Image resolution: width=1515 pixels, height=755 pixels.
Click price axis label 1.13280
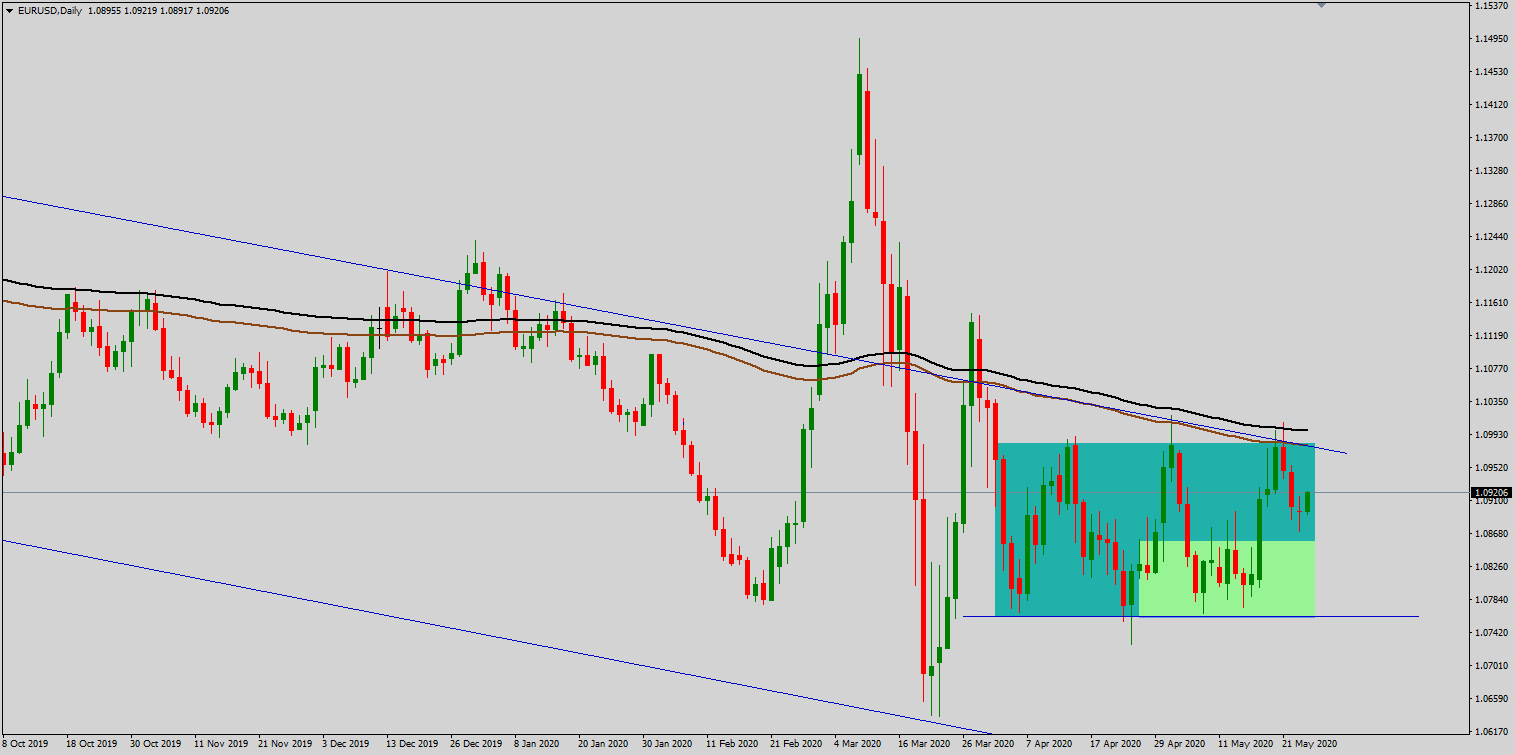(x=1490, y=171)
